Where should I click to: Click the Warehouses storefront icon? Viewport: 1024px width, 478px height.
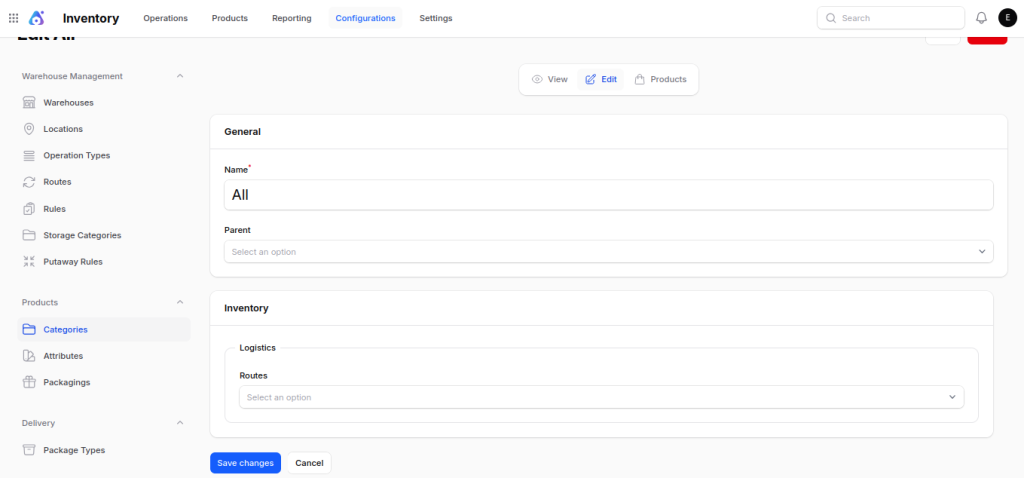coord(29,103)
